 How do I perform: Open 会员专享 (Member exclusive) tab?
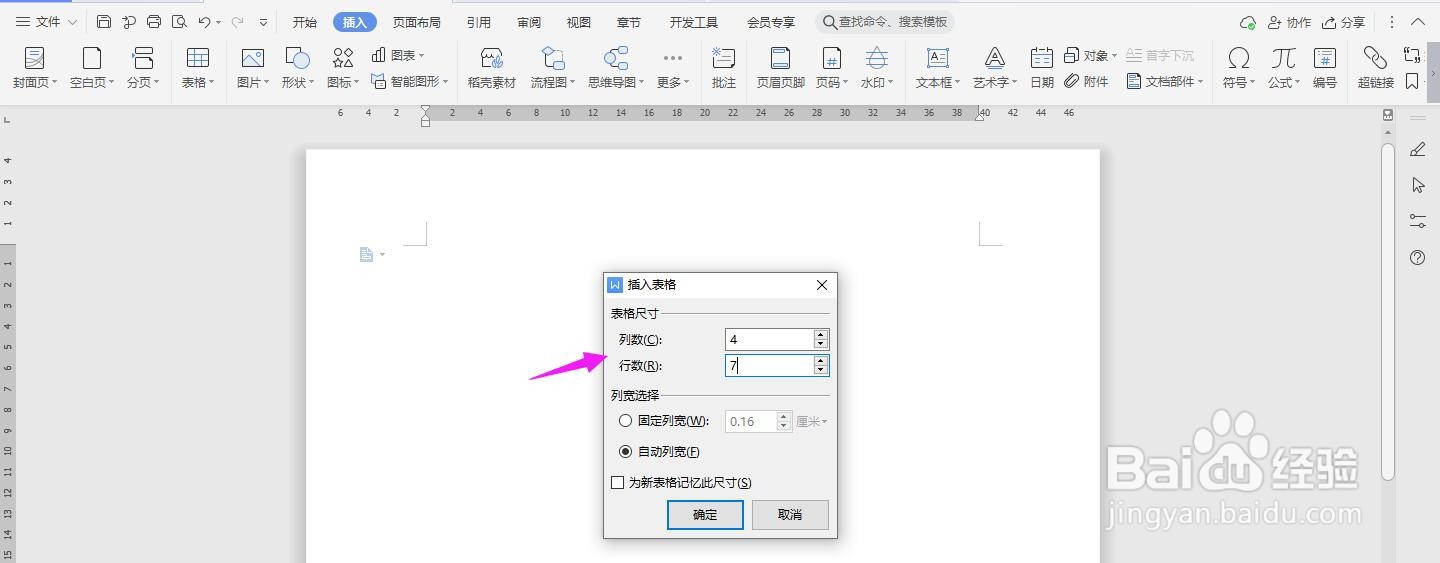pyautogui.click(x=771, y=22)
